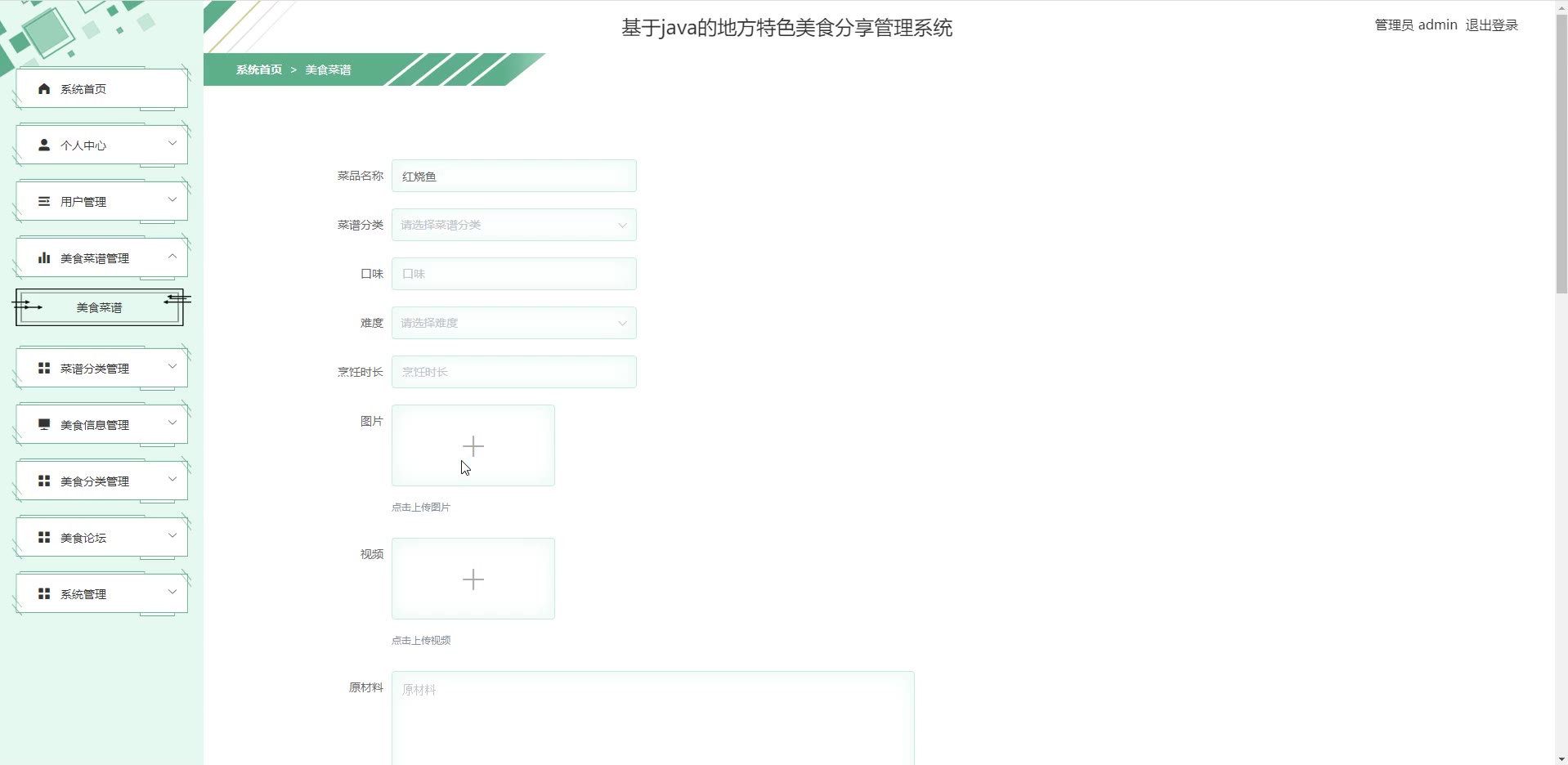1568x765 pixels.
Task: Click 退出登录 to log out
Action: pyautogui.click(x=1491, y=25)
